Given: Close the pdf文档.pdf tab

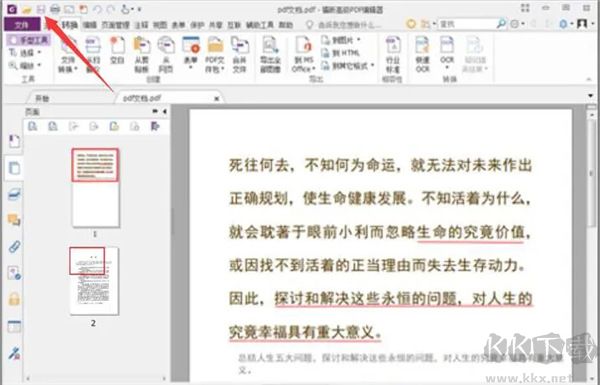Looking at the screenshot, I should [x=217, y=98].
